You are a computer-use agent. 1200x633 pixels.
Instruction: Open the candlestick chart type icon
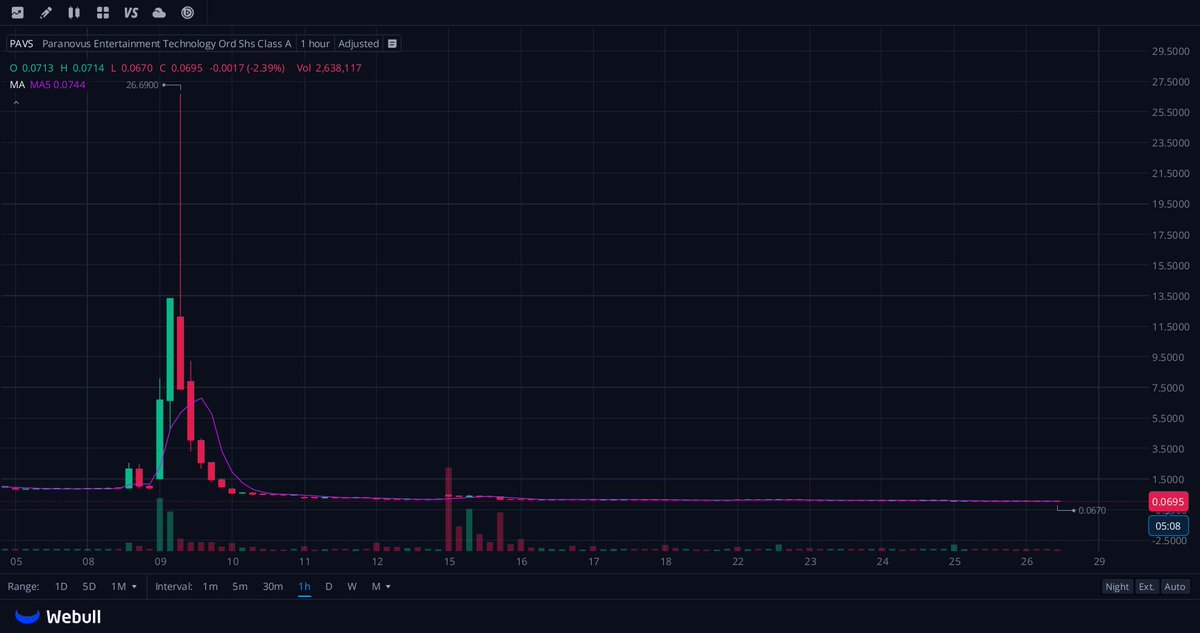pyautogui.click(x=74, y=13)
